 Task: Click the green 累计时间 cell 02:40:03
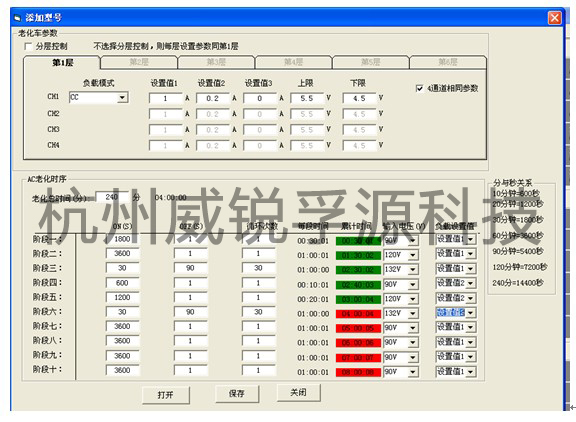point(358,285)
